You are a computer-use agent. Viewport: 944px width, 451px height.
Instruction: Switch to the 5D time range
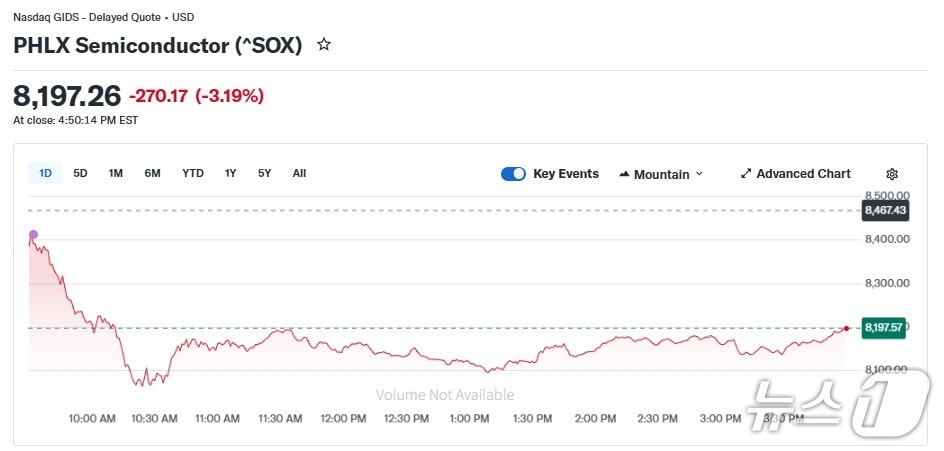coord(80,173)
